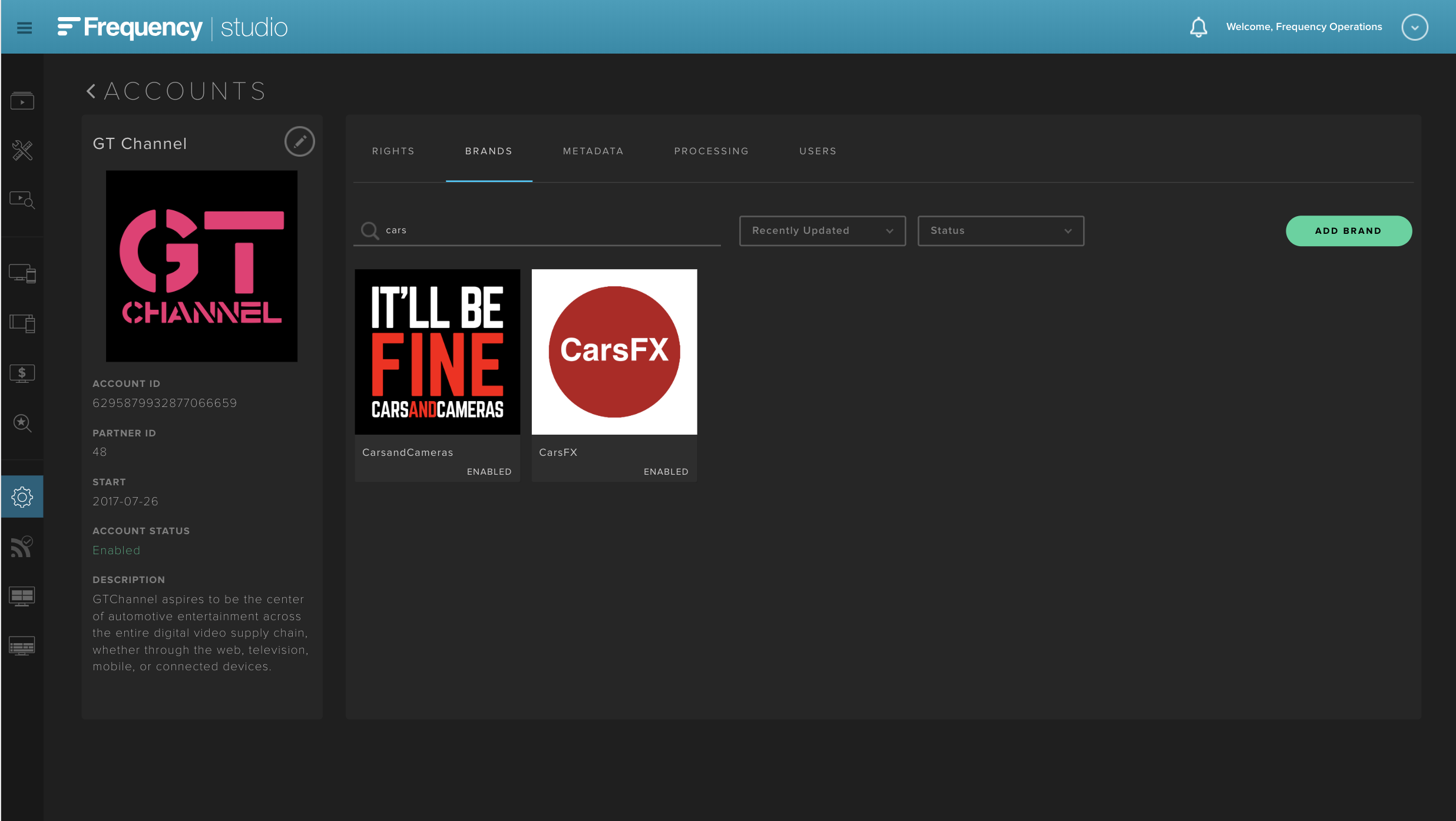Image resolution: width=1456 pixels, height=821 pixels.
Task: Open the starred search sidebar icon
Action: tap(22, 423)
